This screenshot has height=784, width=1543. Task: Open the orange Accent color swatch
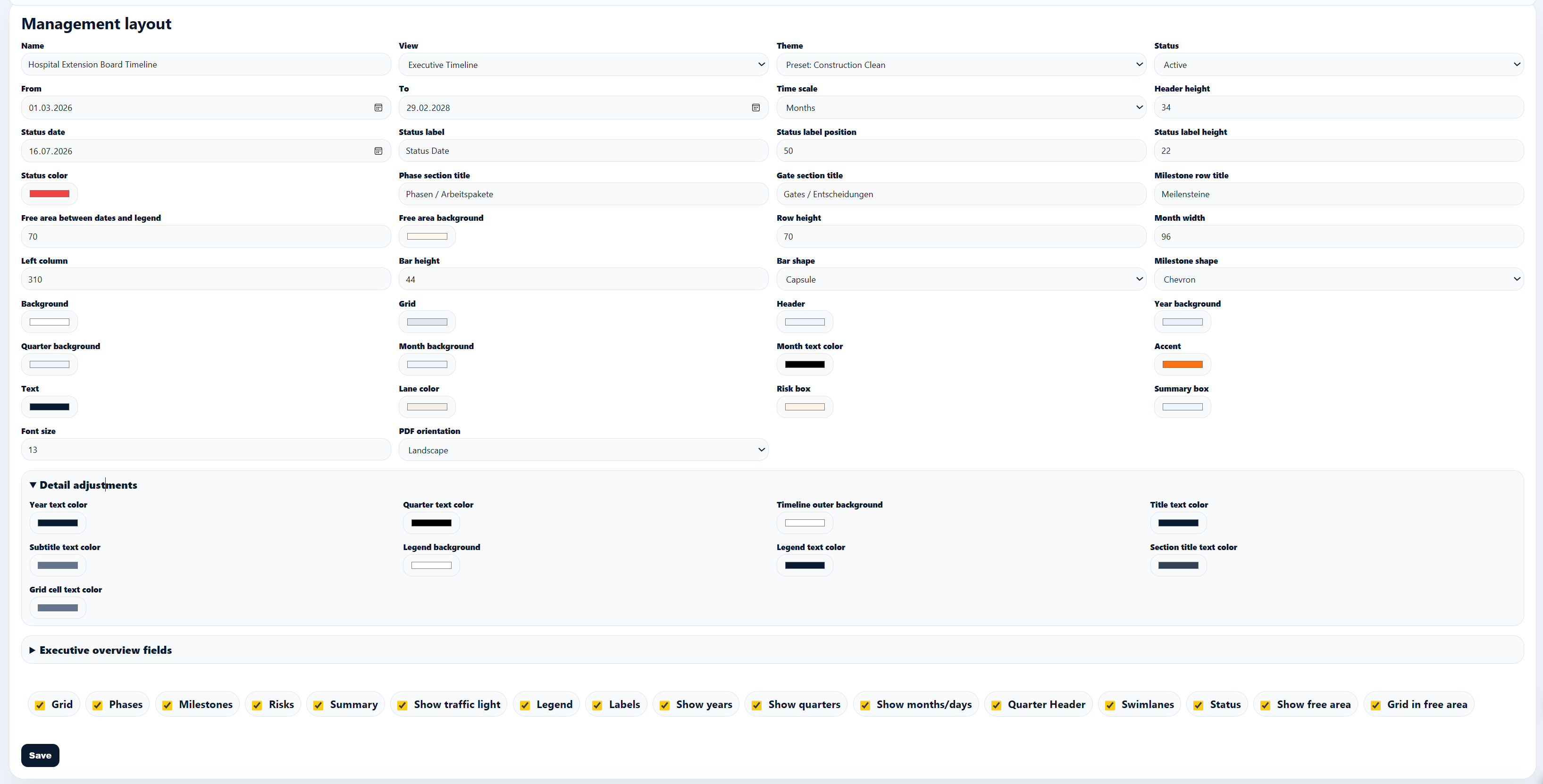click(x=1182, y=364)
